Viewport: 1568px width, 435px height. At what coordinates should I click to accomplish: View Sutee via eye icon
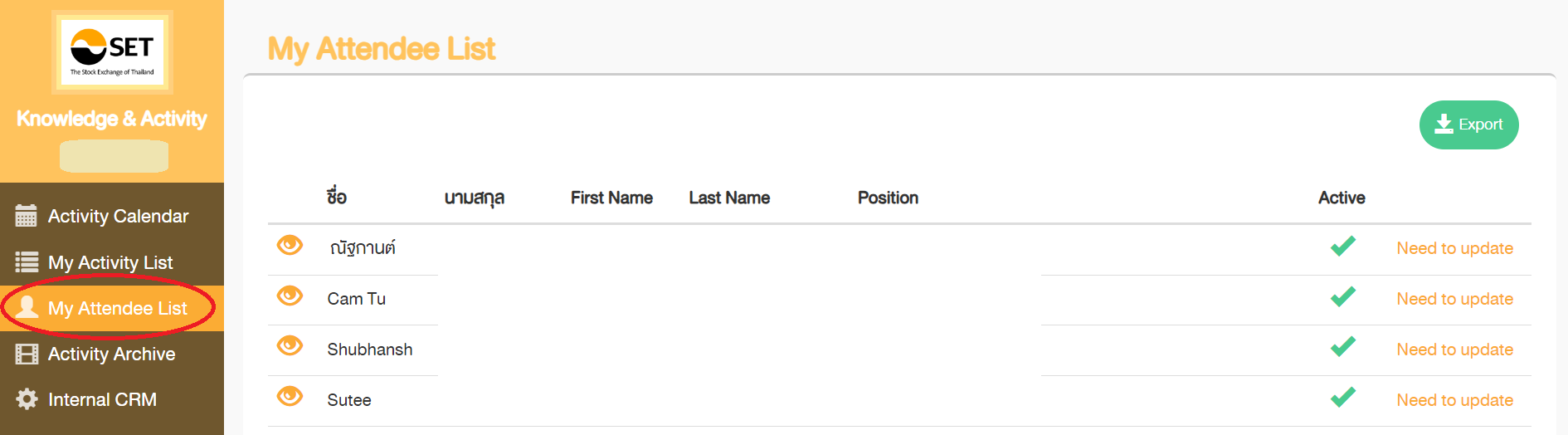[x=290, y=396]
